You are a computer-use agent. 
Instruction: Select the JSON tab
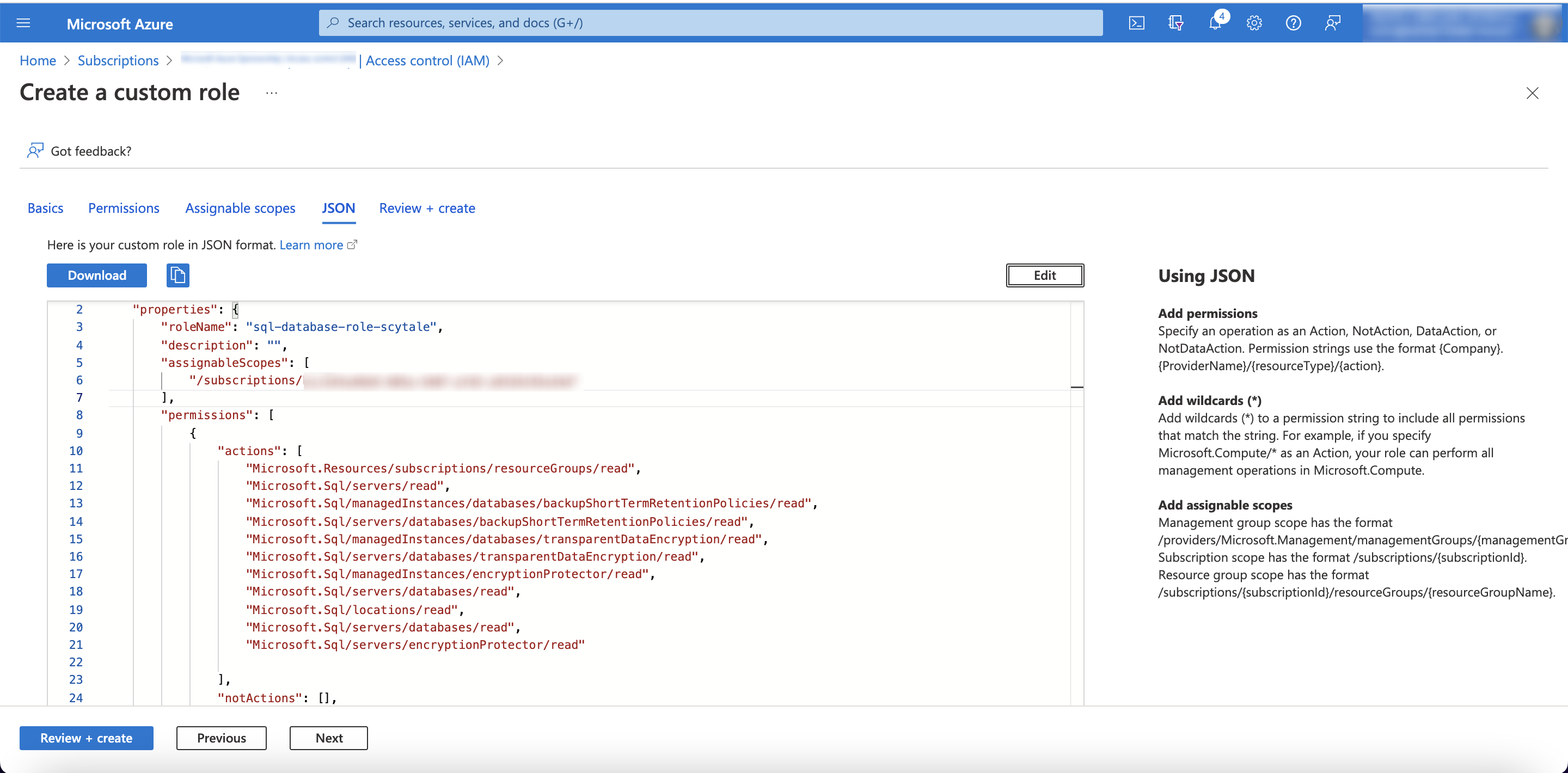coord(338,208)
